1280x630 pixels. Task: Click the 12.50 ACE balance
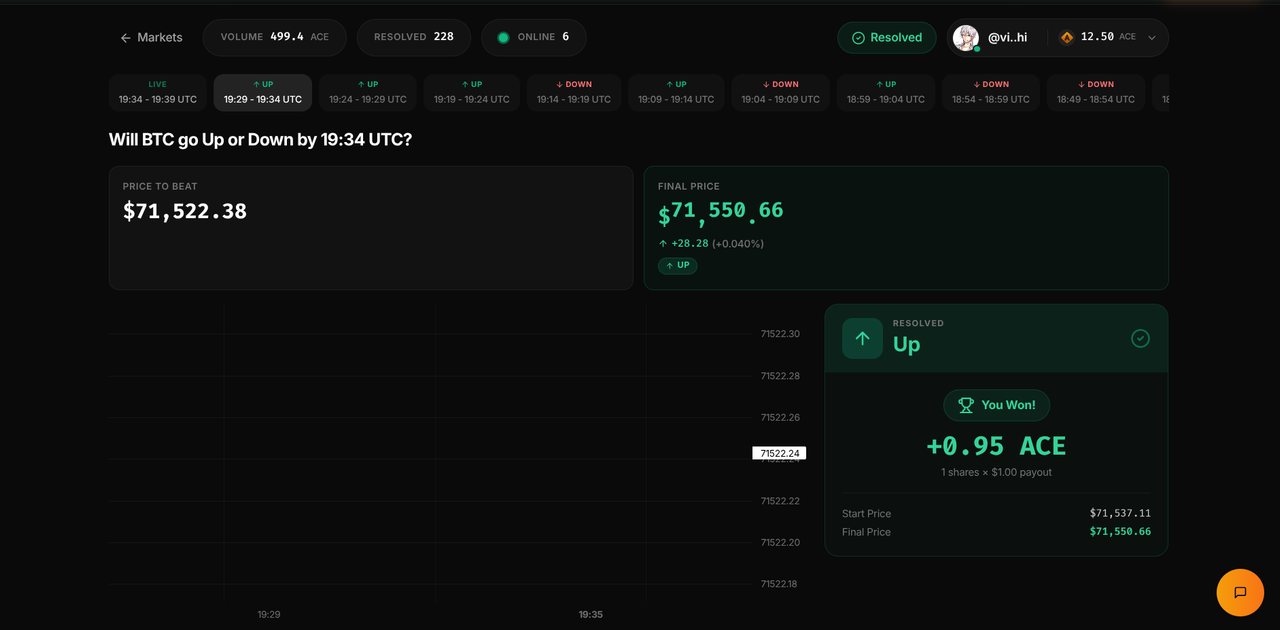(x=1108, y=37)
